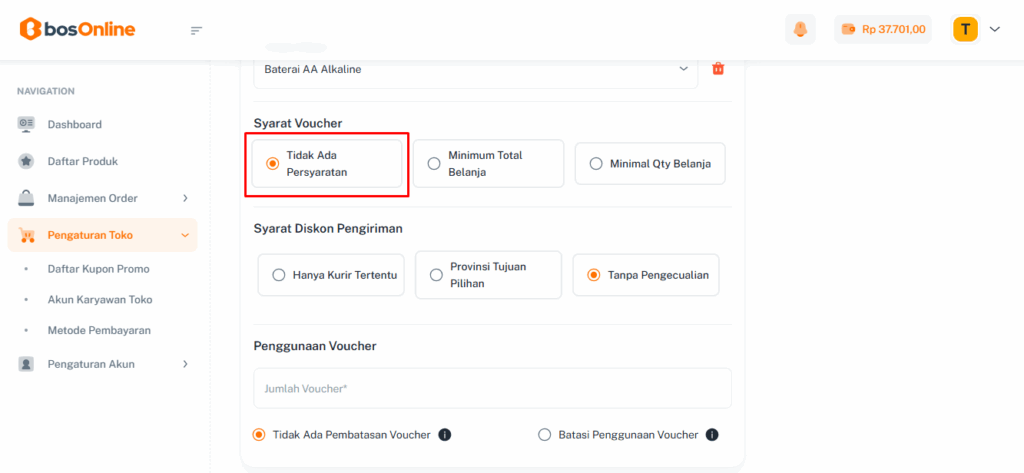This screenshot has width=1024, height=473.
Task: Click the Jumlah Voucher input field
Action: [x=492, y=388]
